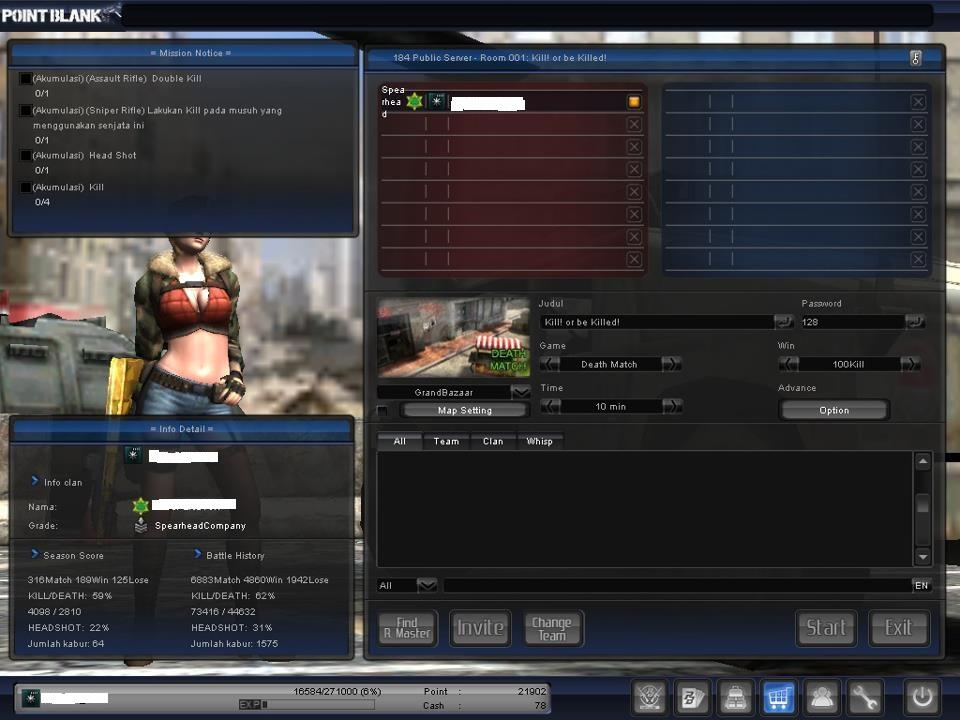Open the shop cart icon
The image size is (960, 720).
779,697
